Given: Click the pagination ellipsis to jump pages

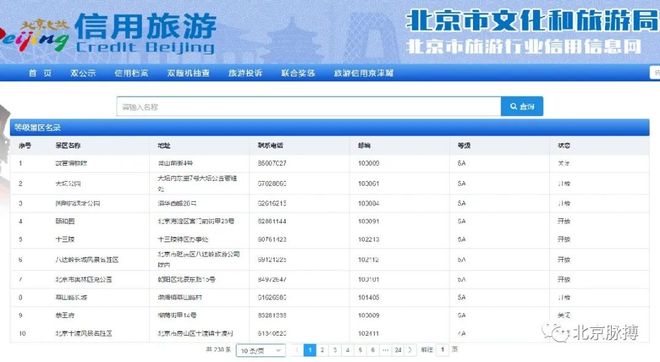Looking at the screenshot, I should click(385, 350).
